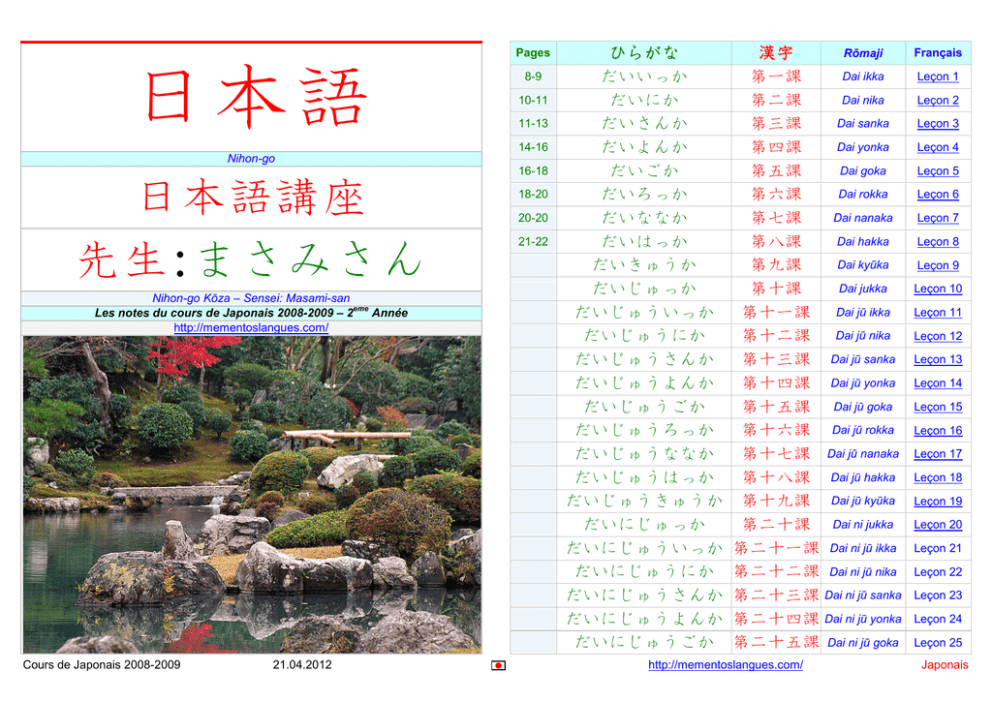Click the Dai ni jū goka cell
Screen dimensions: 992x702
863,643
